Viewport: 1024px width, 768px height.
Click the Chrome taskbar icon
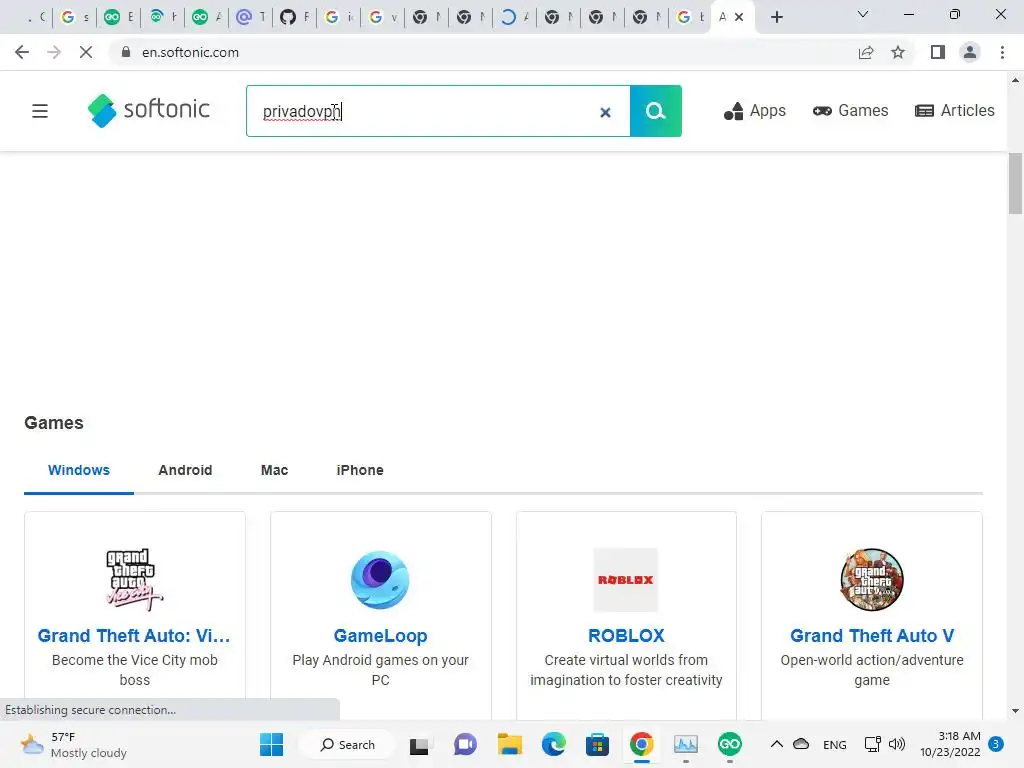tap(641, 744)
